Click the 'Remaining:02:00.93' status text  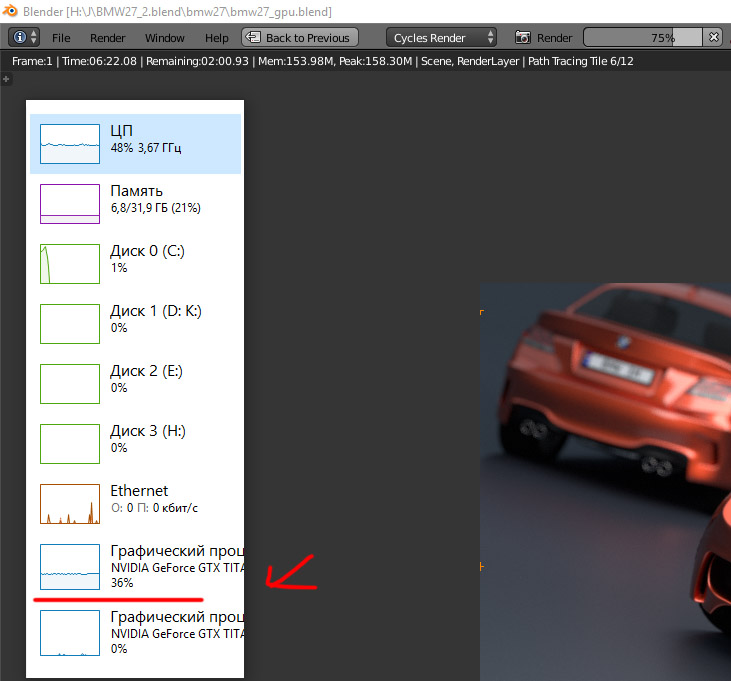point(197,61)
